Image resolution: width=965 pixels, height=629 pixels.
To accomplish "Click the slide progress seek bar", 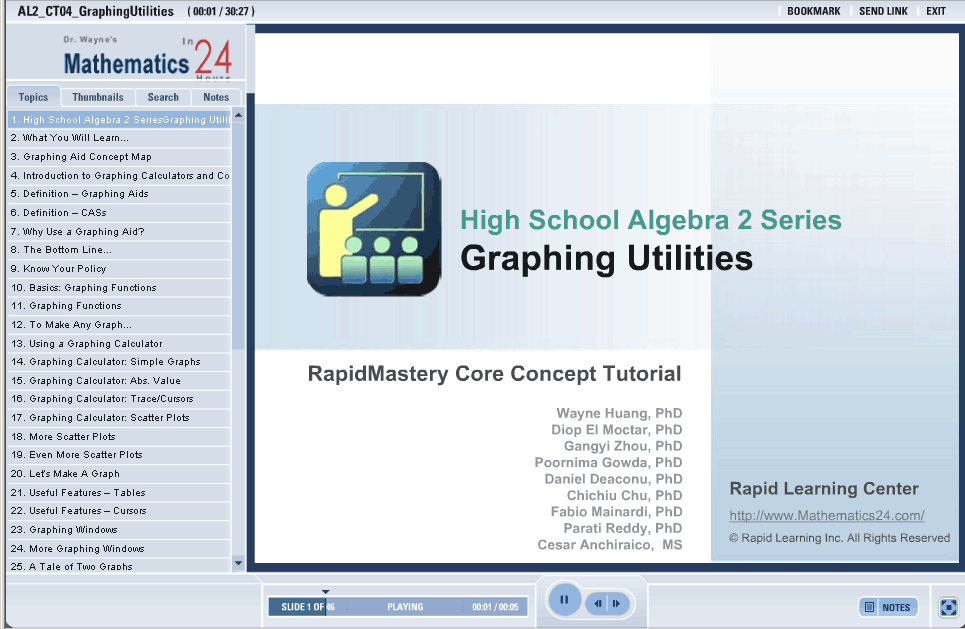I will (397, 607).
